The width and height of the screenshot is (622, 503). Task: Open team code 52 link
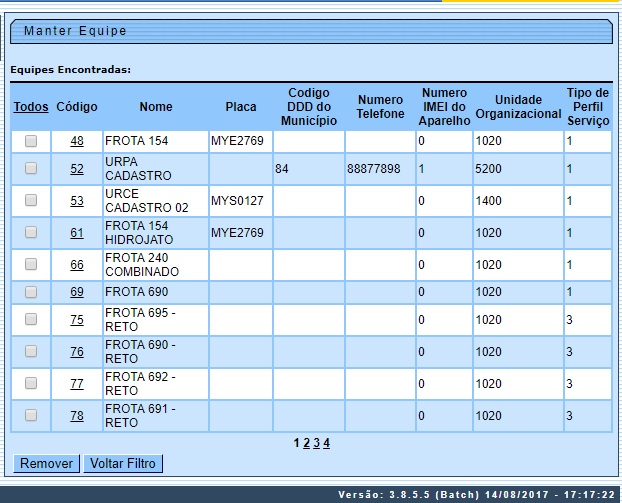[77, 169]
